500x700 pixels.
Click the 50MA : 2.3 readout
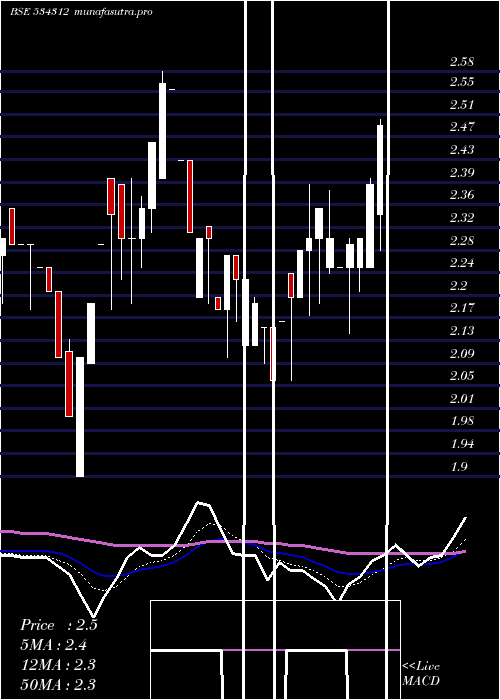(x=58, y=684)
